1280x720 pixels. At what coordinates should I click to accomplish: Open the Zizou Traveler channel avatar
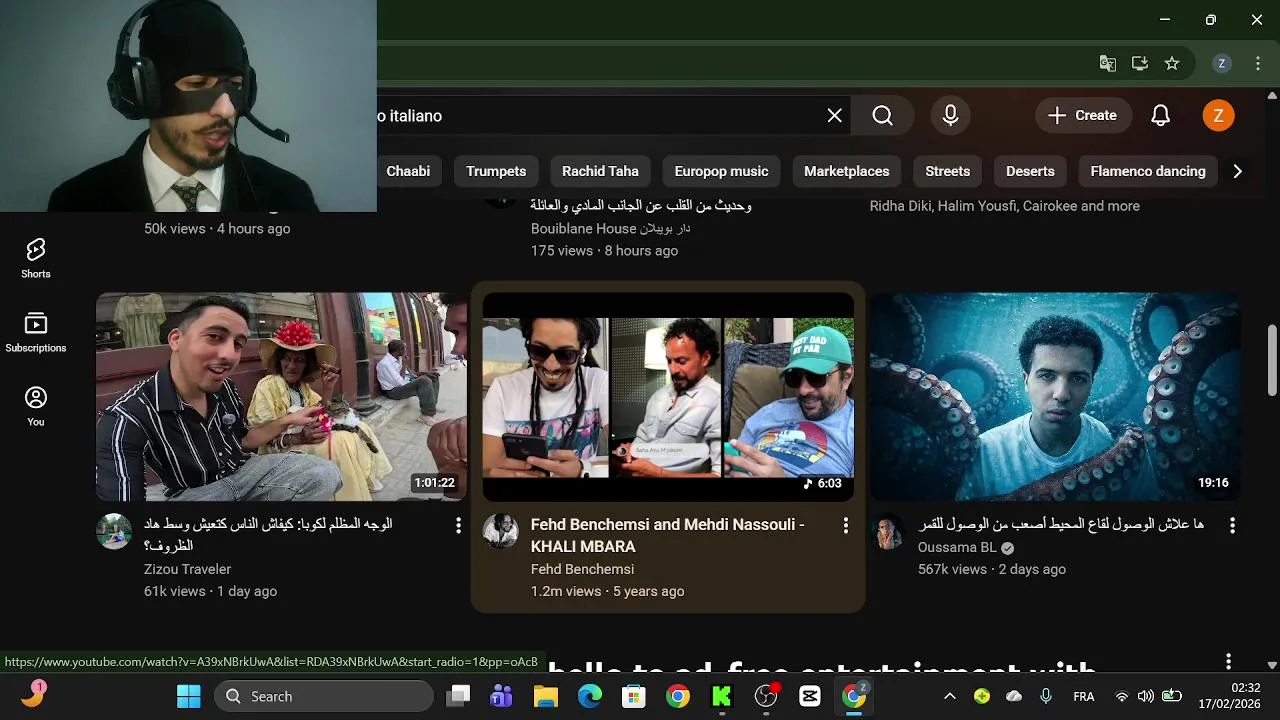(114, 531)
